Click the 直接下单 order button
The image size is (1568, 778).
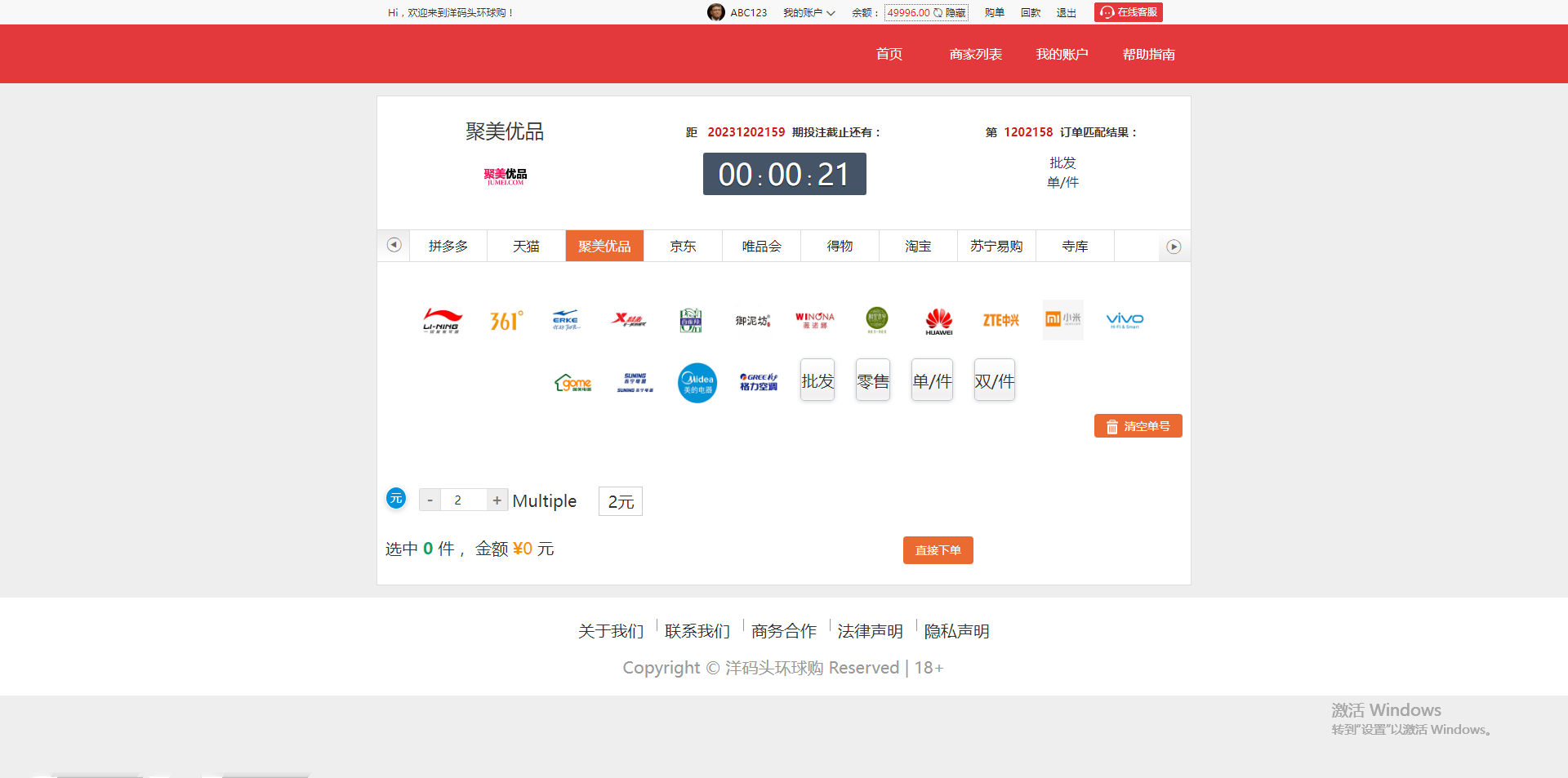click(x=938, y=549)
